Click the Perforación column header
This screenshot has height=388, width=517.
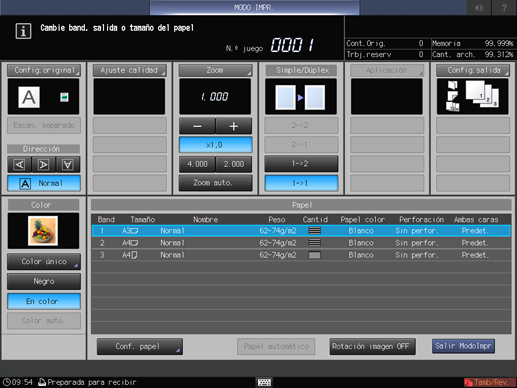point(421,220)
